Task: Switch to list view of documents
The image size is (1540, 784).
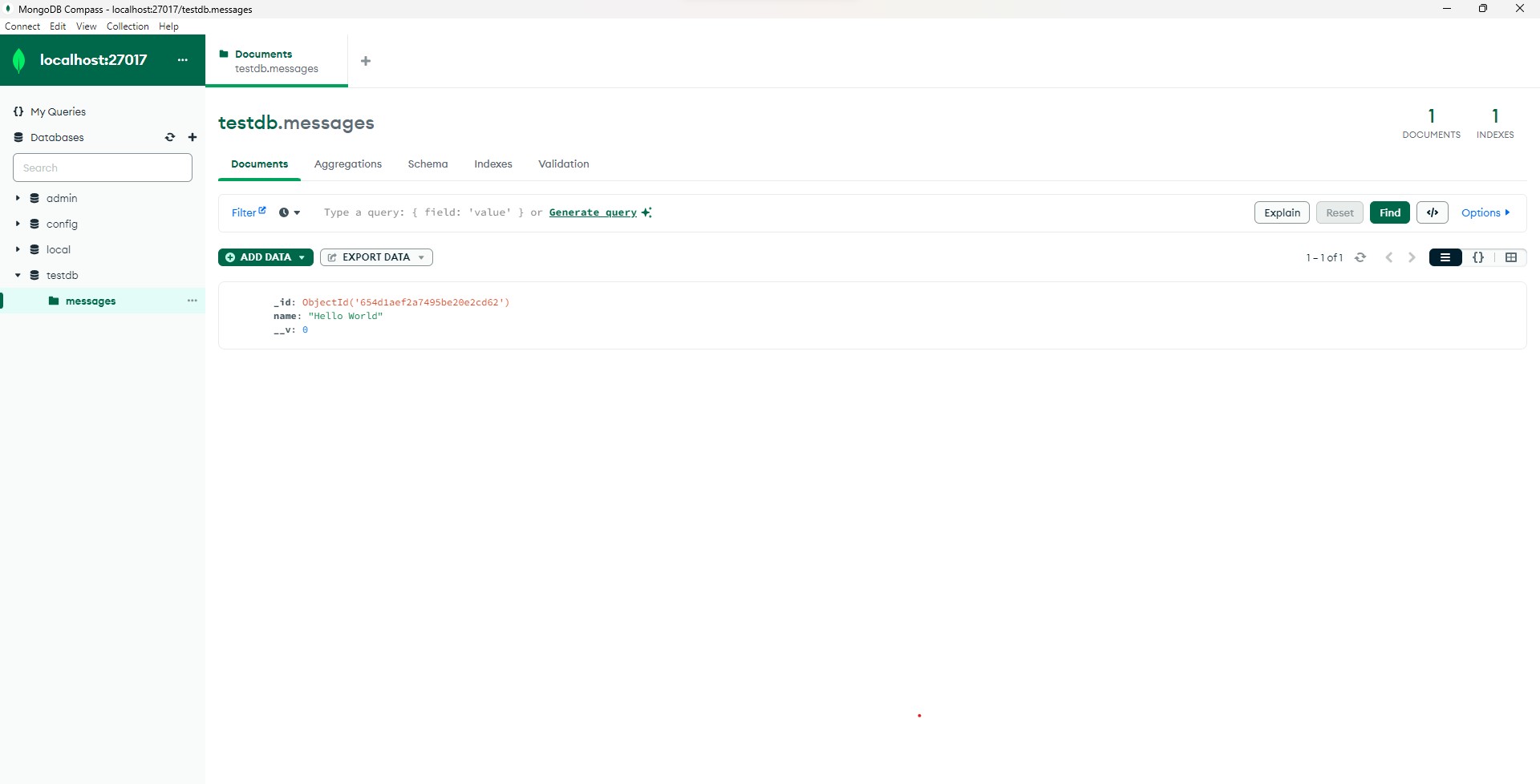Action: [x=1445, y=257]
